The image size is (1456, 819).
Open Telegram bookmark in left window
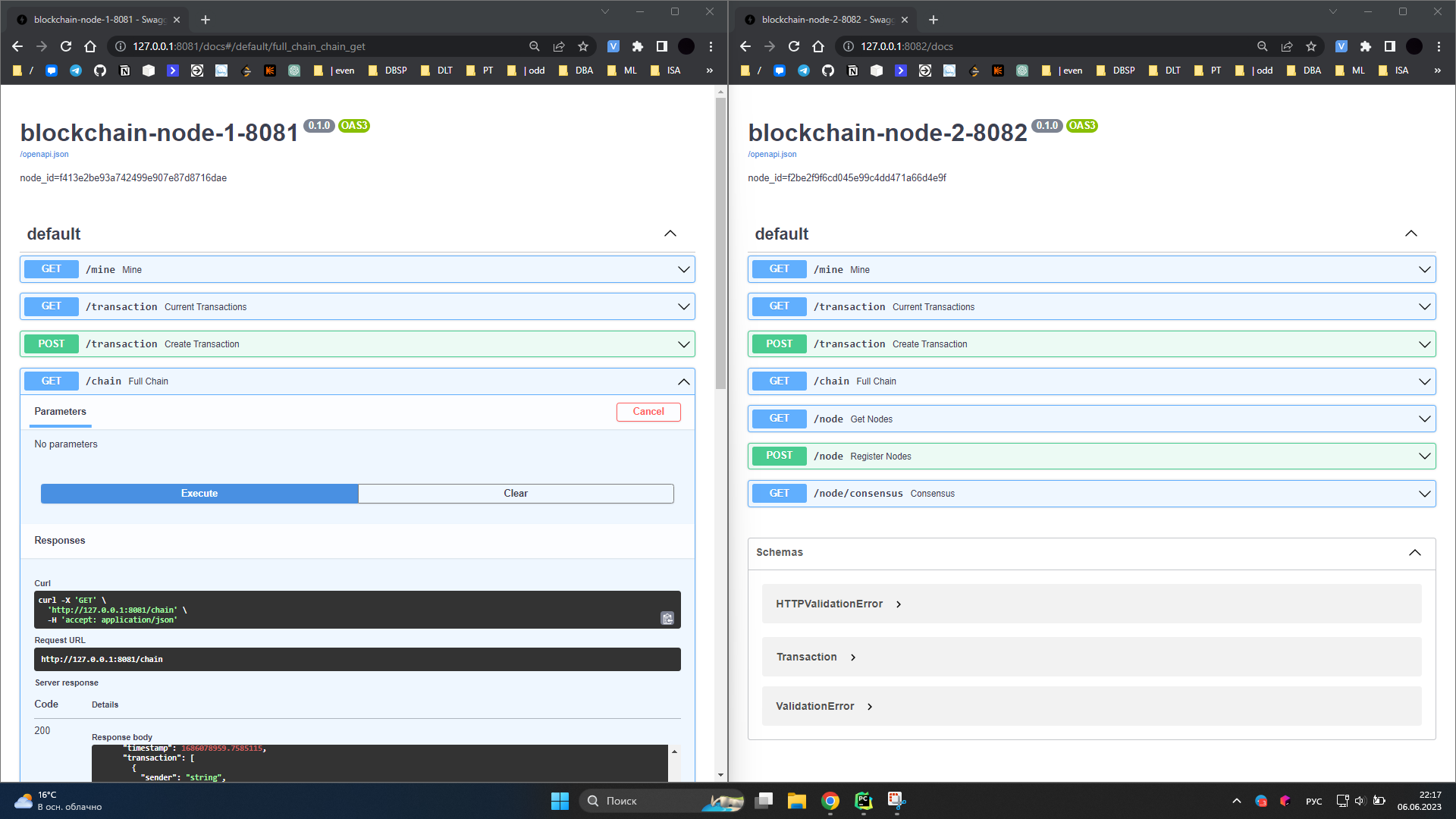point(76,71)
